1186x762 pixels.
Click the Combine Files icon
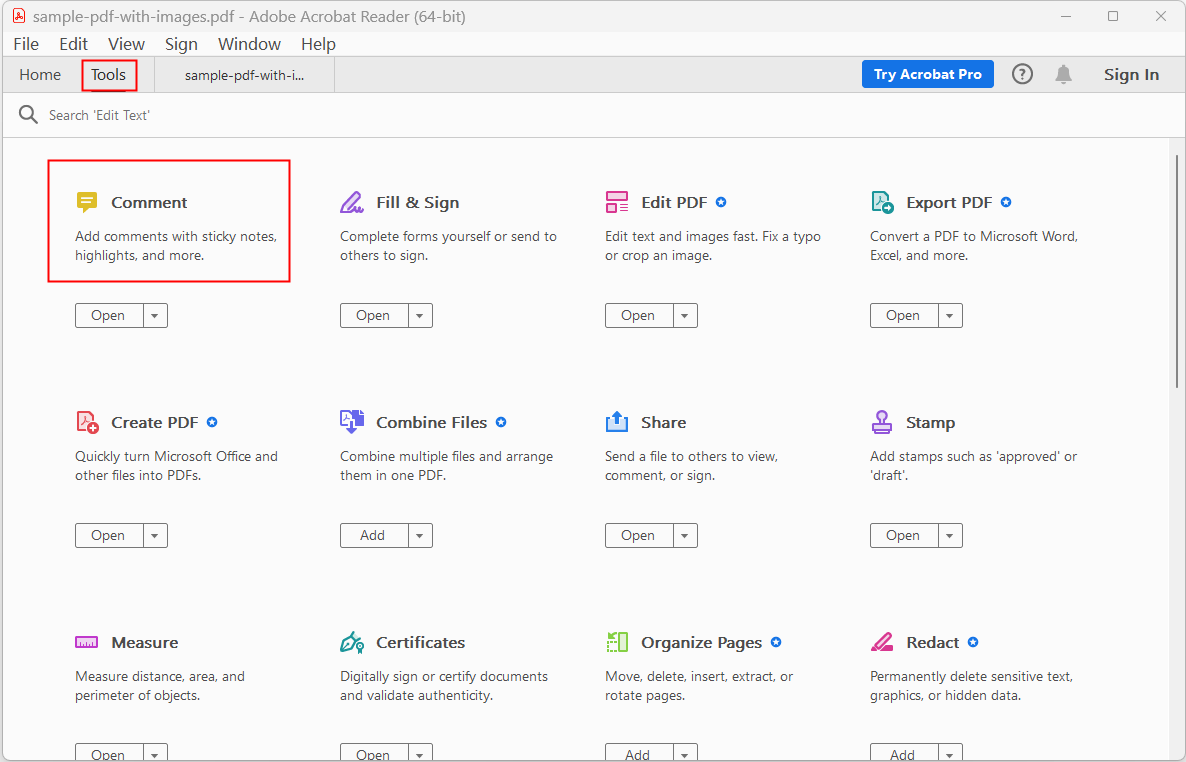coord(352,421)
